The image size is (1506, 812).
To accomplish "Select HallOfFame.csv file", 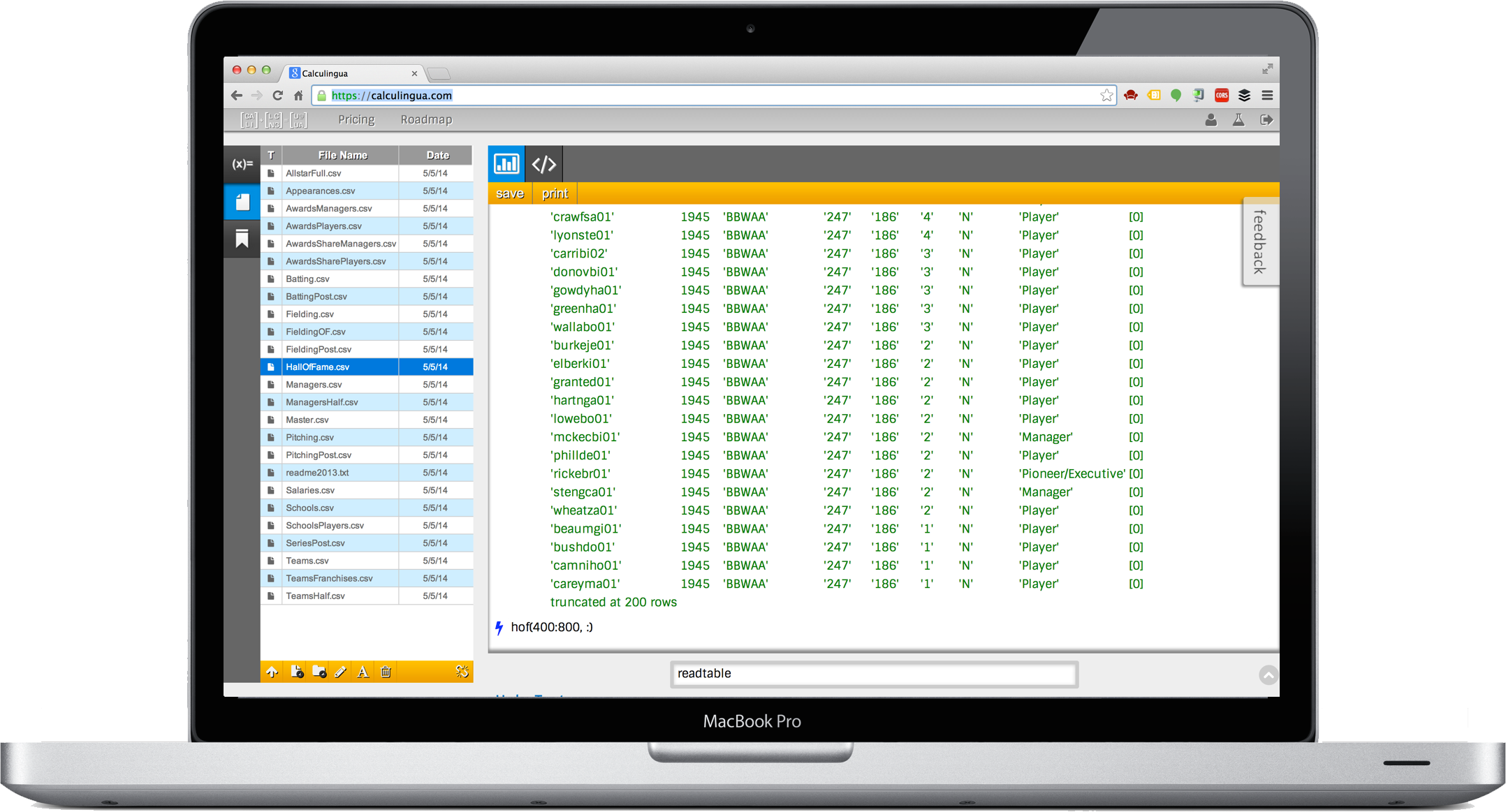I will click(x=367, y=367).
